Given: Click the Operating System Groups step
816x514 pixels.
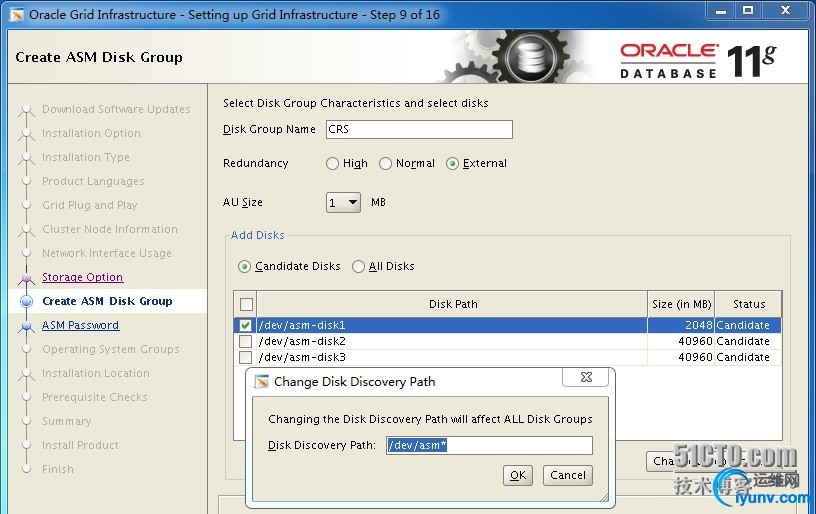Looking at the screenshot, I should (111, 349).
